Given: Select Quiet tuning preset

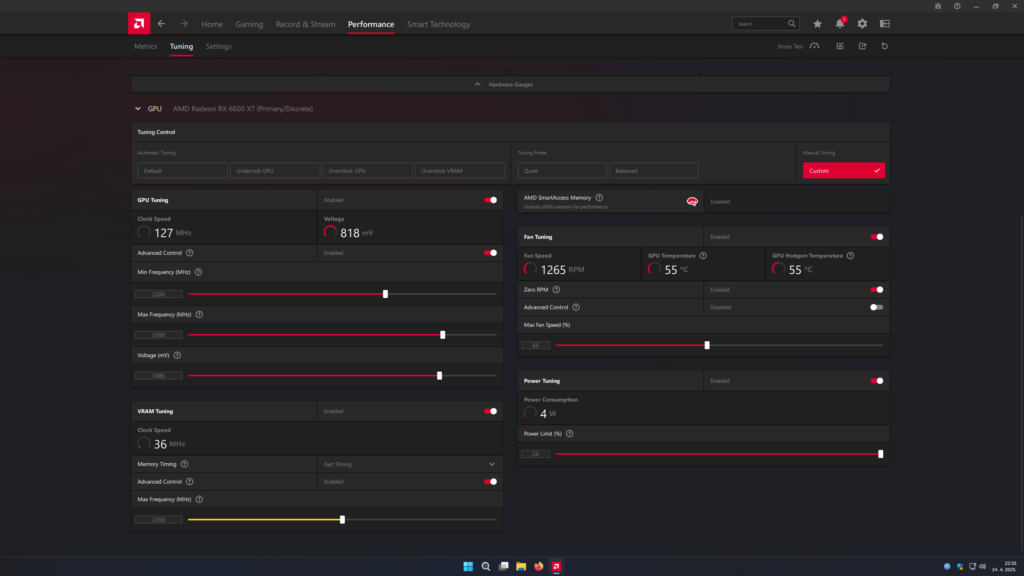Looking at the screenshot, I should [562, 170].
